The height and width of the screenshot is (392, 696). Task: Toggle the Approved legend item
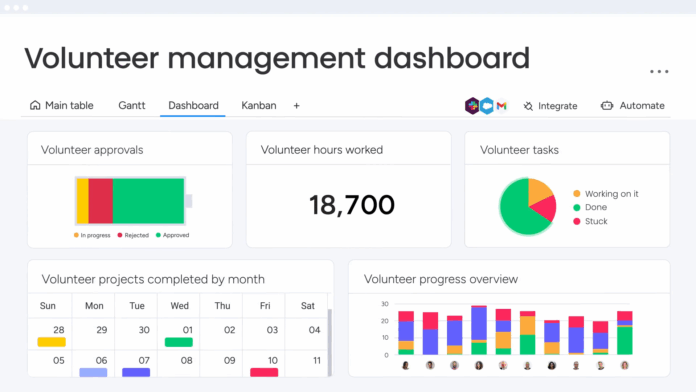(173, 235)
